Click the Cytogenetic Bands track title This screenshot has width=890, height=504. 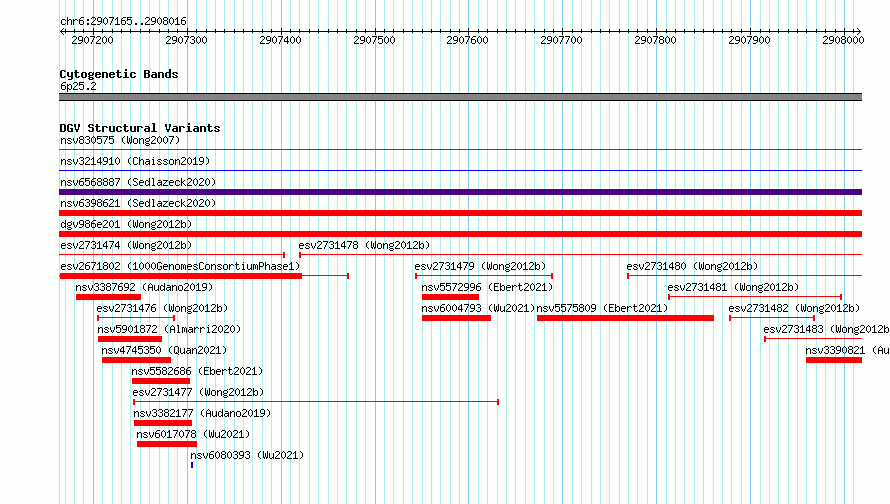(119, 74)
